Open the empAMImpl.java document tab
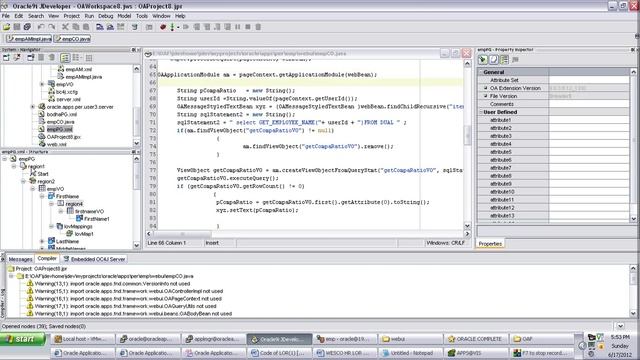Screen dimensions: 640x360 coord(29,39)
